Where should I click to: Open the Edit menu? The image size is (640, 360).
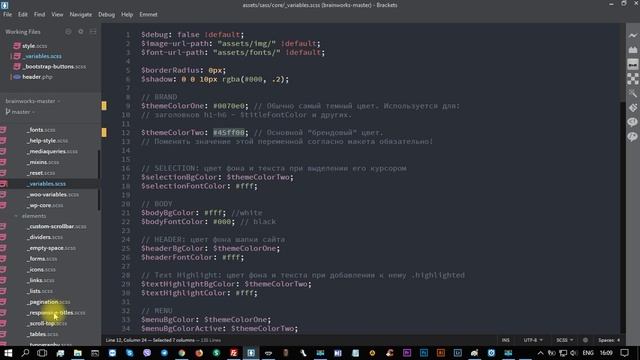23,14
